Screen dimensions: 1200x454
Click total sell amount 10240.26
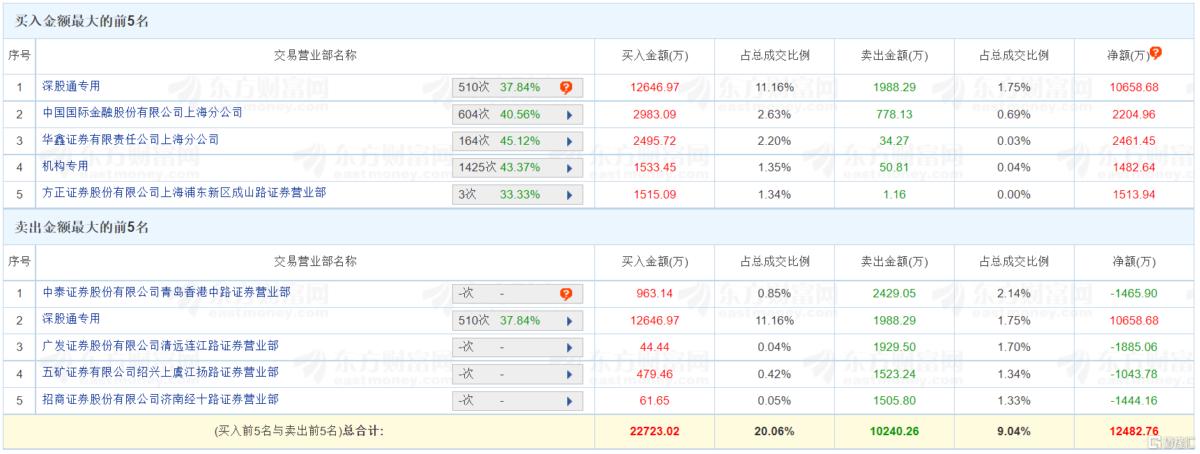893,431
